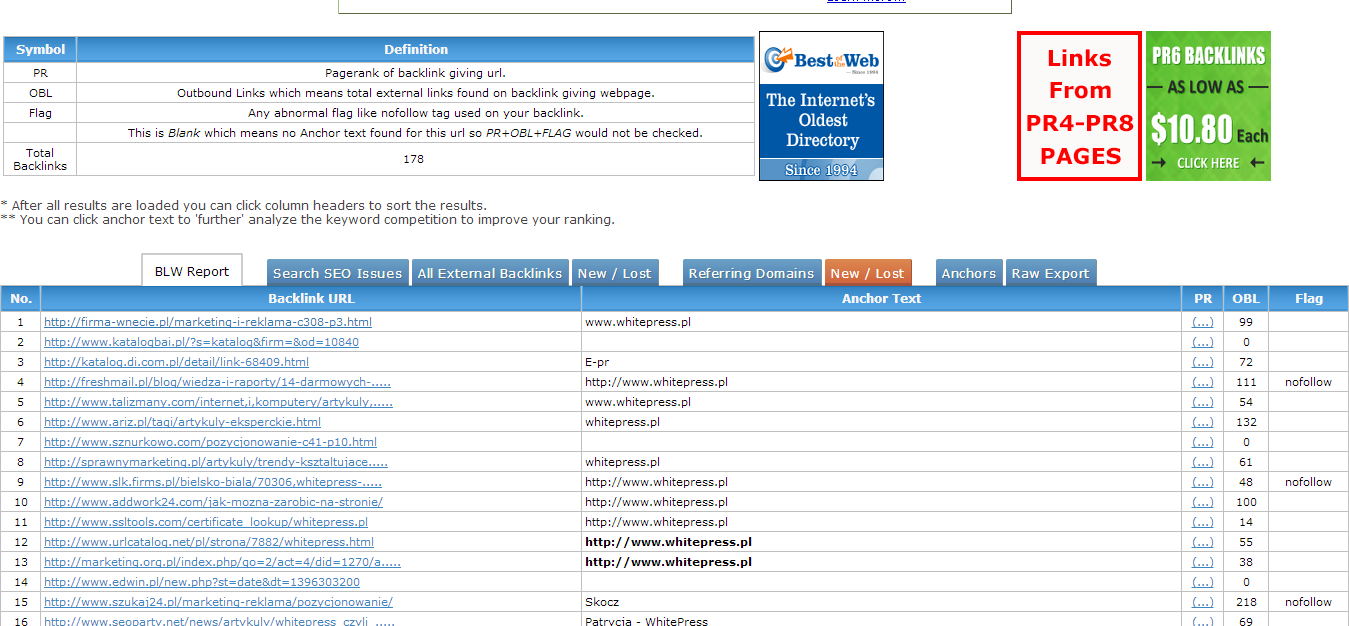The width and height of the screenshot is (1349, 626).
Task: Open slk.firms.pl bielsko-biala backlink URL
Action: pyautogui.click(x=213, y=482)
